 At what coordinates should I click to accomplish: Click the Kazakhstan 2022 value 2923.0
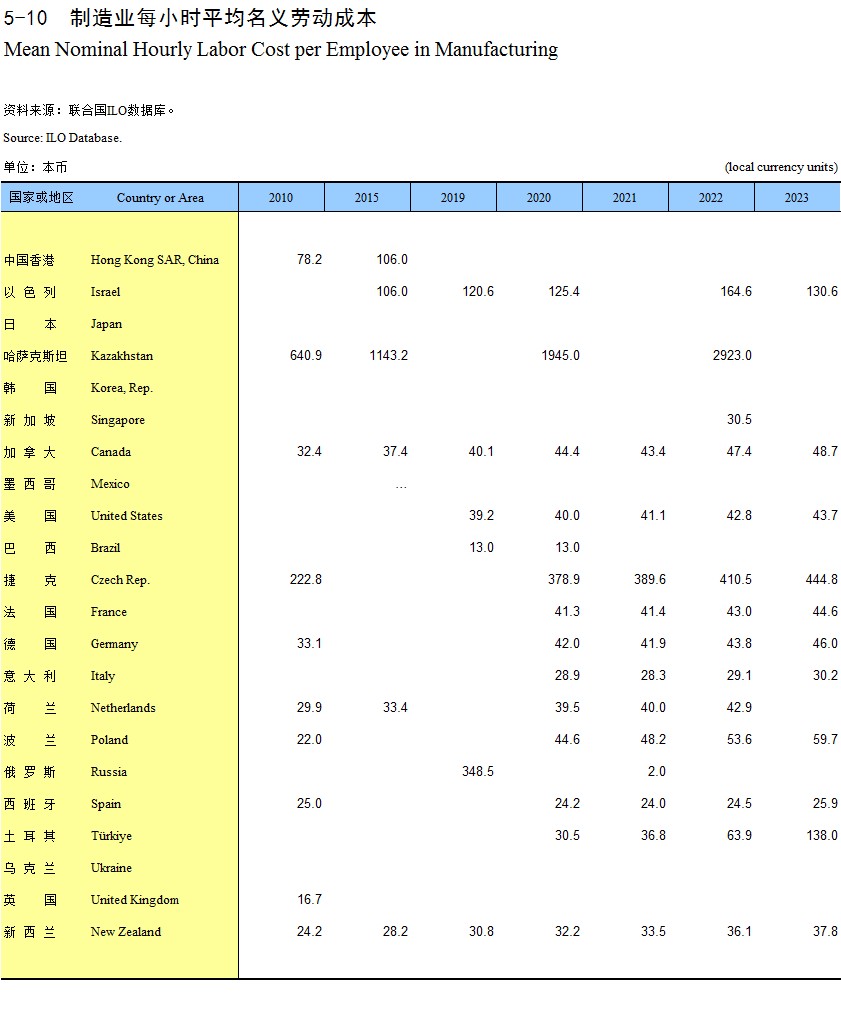(x=731, y=356)
